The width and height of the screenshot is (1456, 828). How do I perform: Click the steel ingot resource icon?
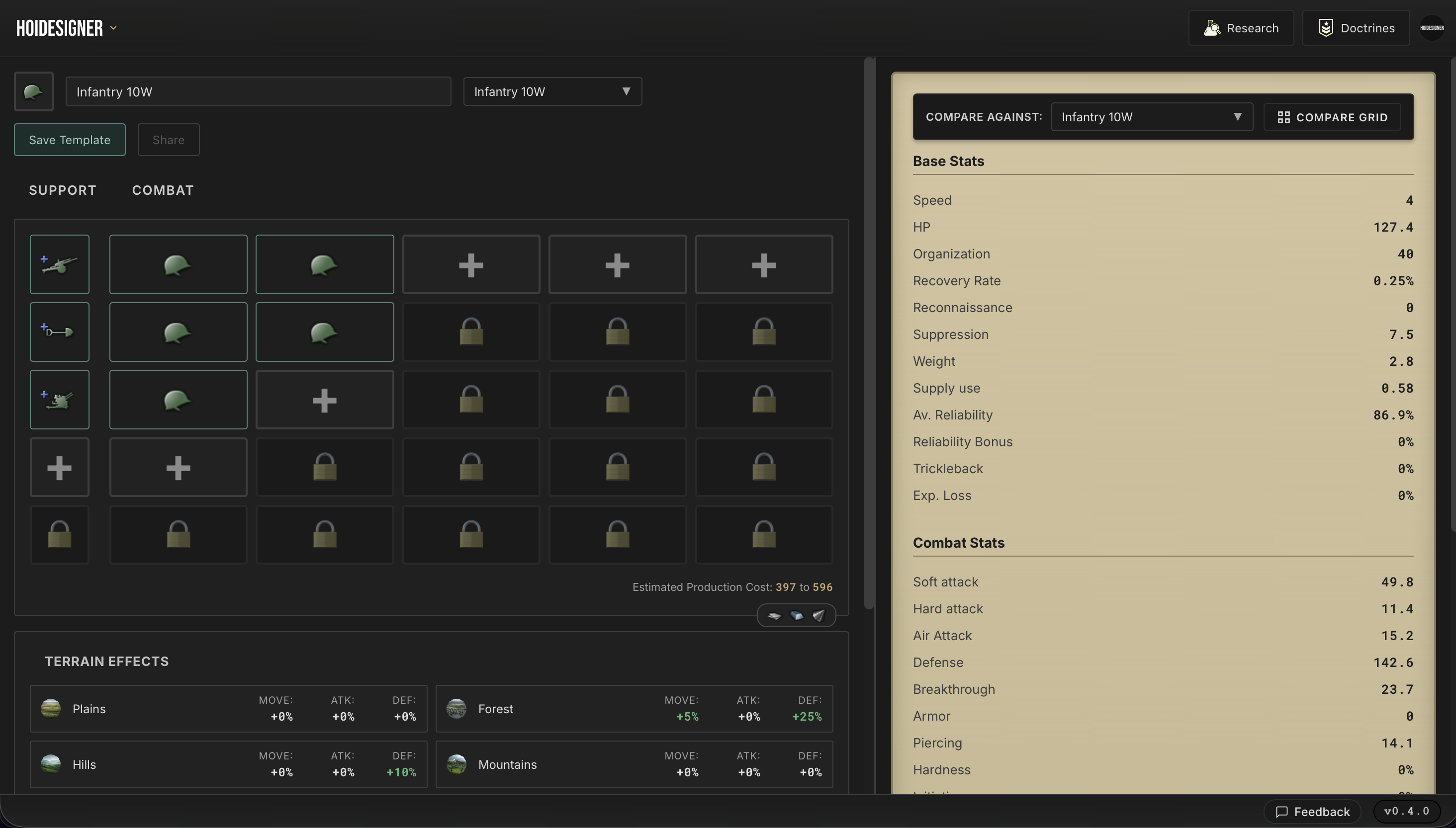pyautogui.click(x=797, y=615)
